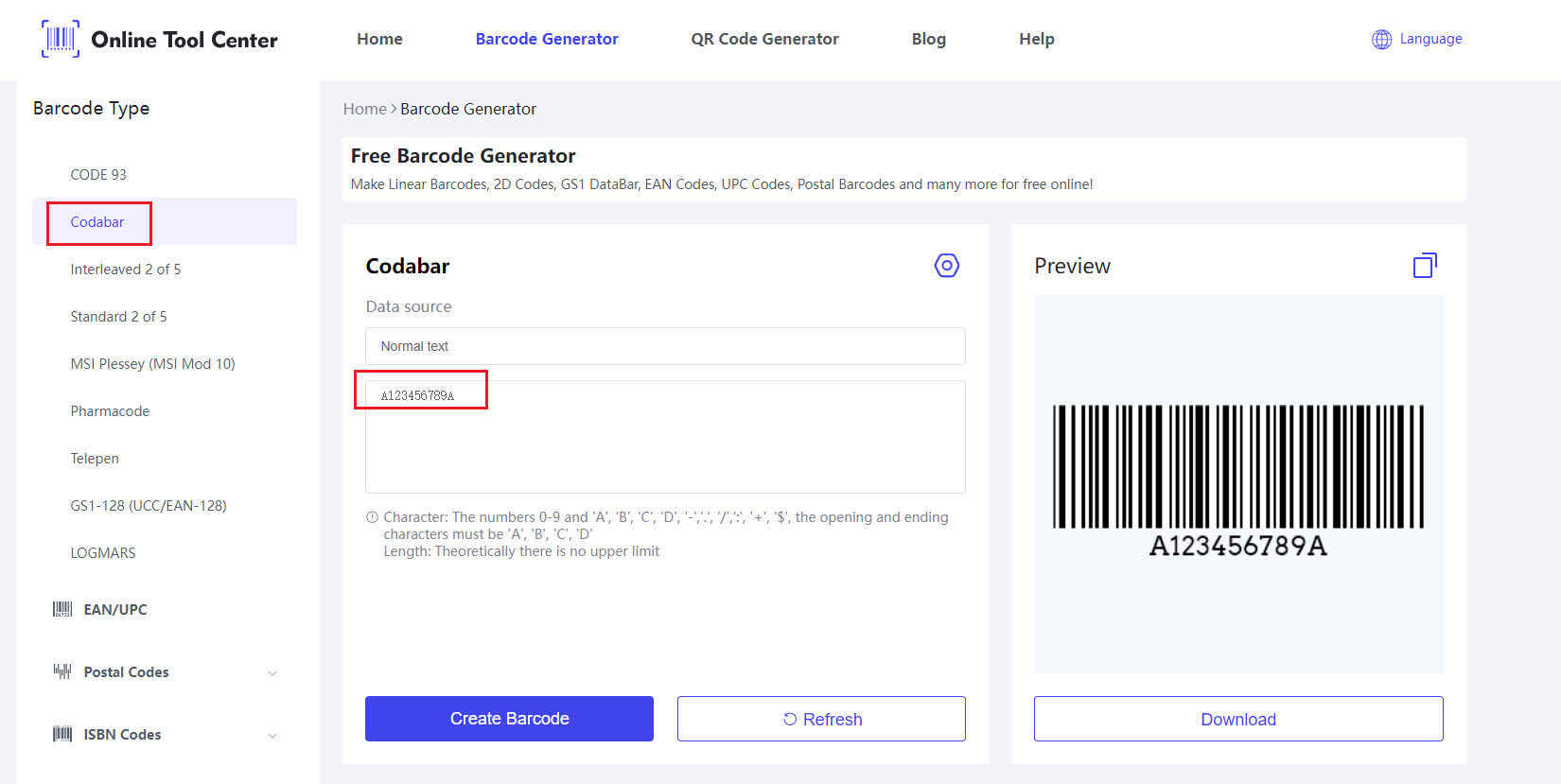Viewport: 1561px width, 784px height.
Task: Click the EAN/UPC barcode icon
Action: pyautogui.click(x=62, y=609)
